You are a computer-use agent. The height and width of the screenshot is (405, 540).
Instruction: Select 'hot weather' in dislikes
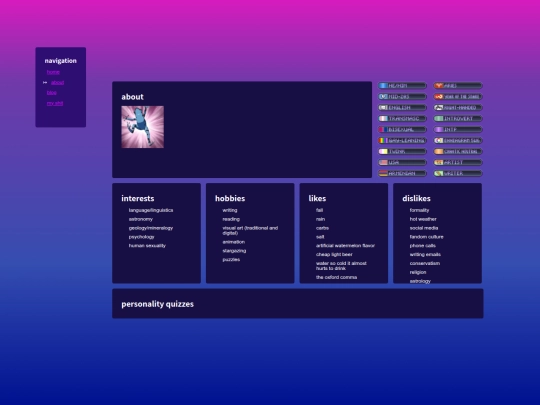click(423, 219)
